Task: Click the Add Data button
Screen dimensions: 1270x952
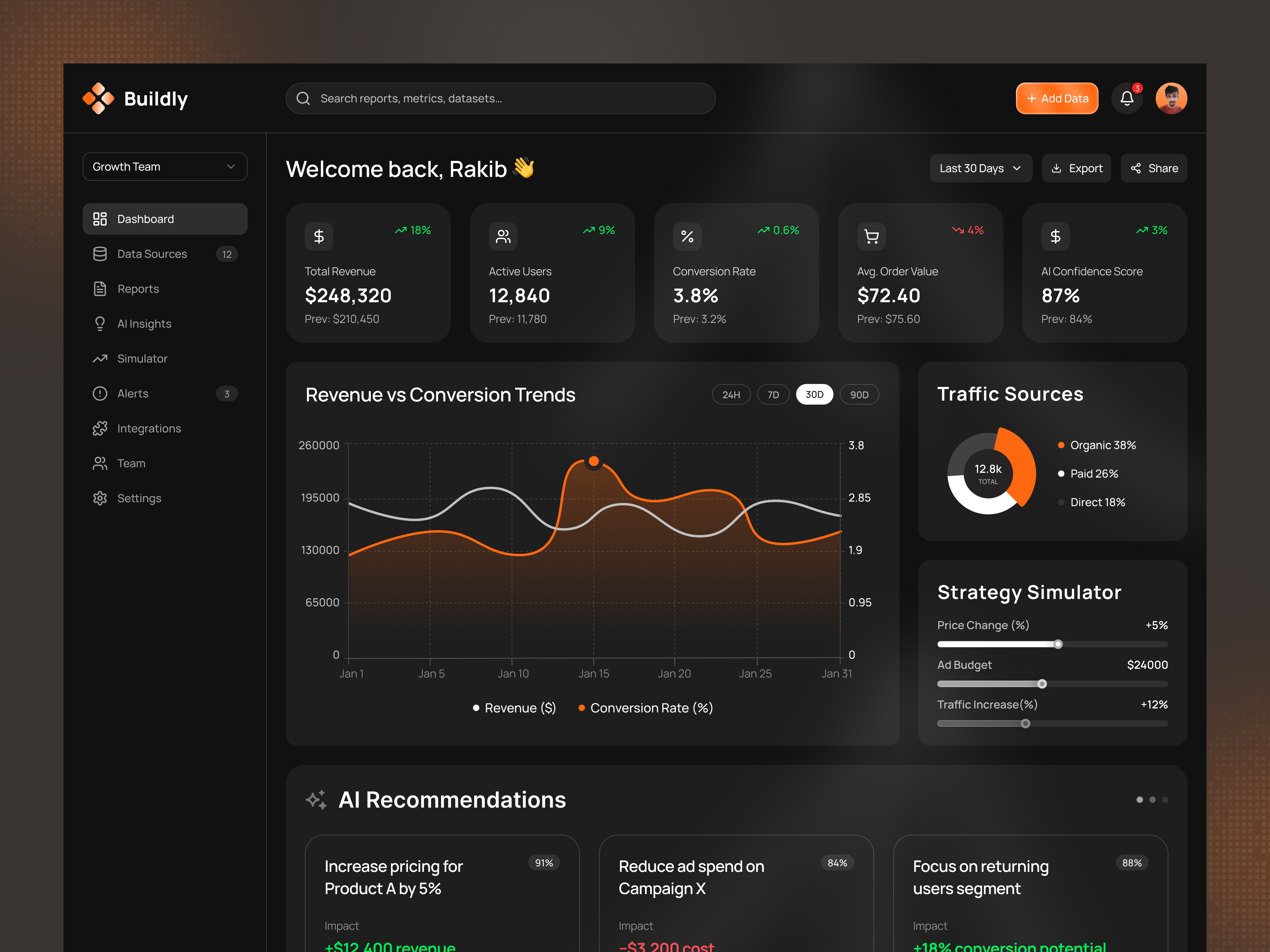Action: click(1056, 98)
